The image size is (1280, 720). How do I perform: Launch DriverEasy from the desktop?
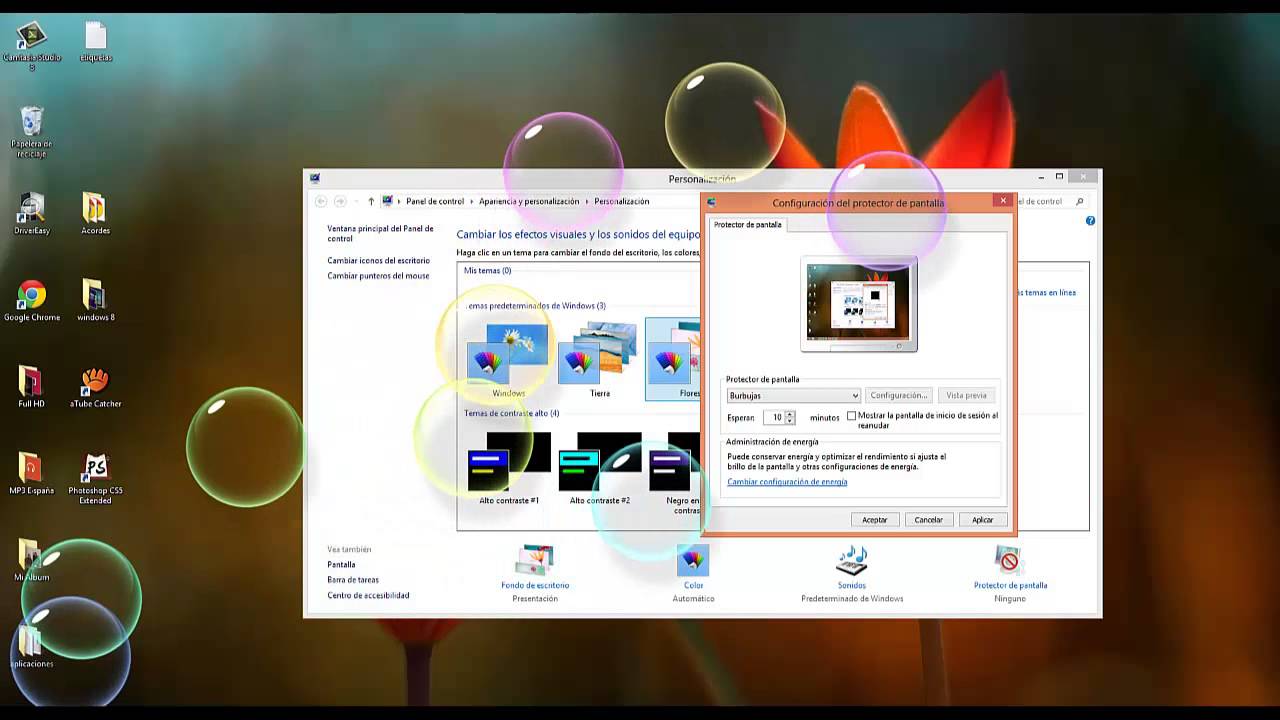point(32,213)
